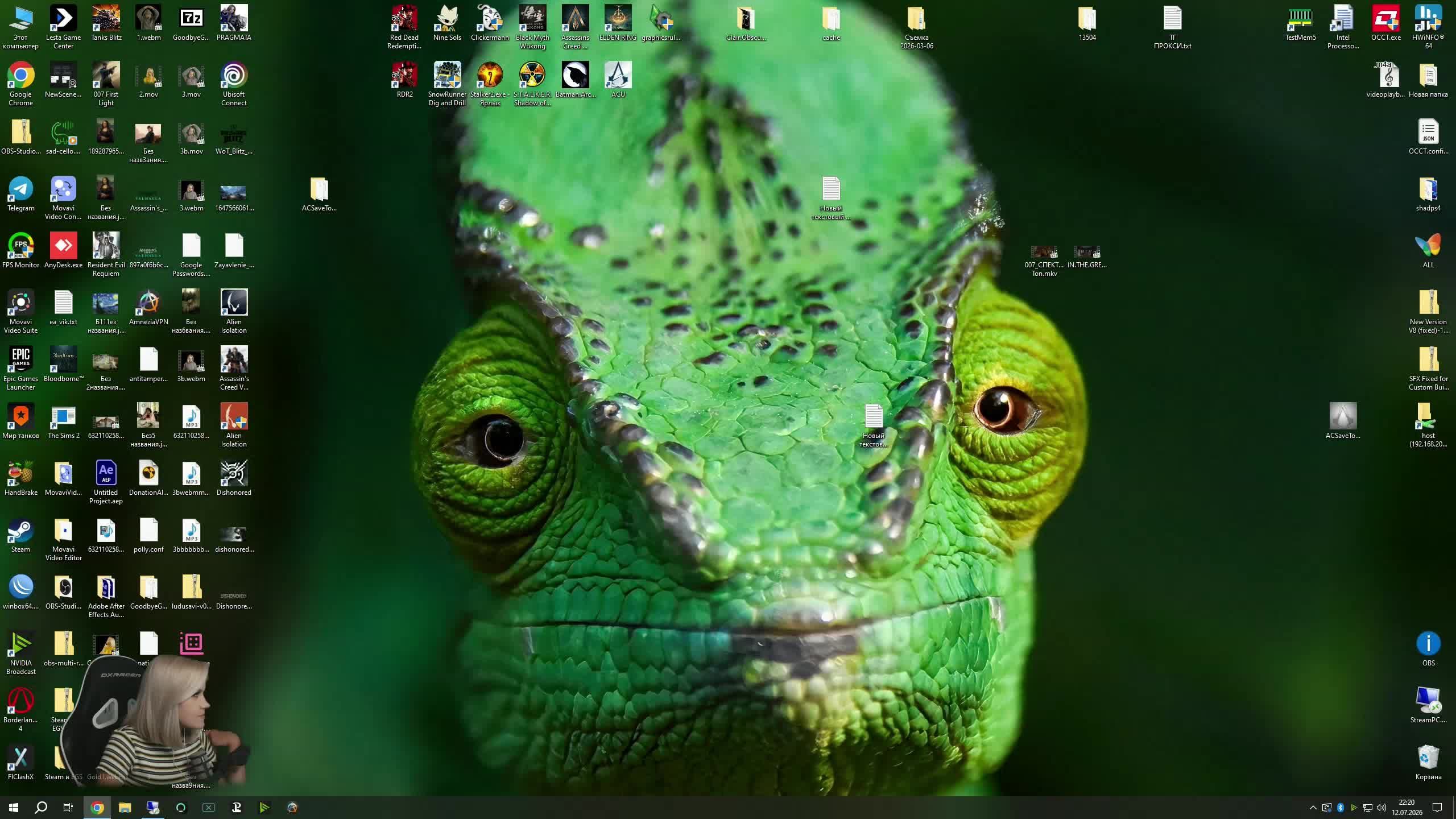
Task: Select the Корзина recycle bin
Action: 1428,762
